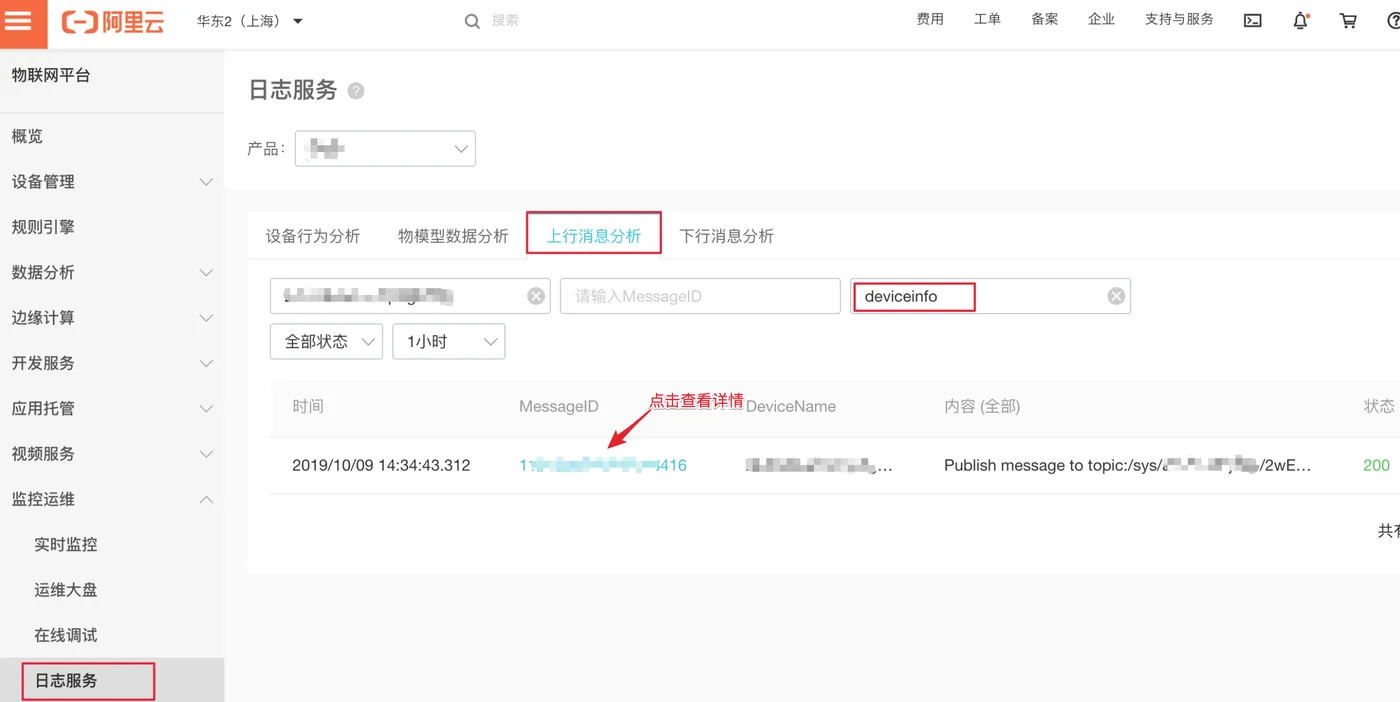
Task: Open 备案 in the top bar
Action: coord(1045,20)
